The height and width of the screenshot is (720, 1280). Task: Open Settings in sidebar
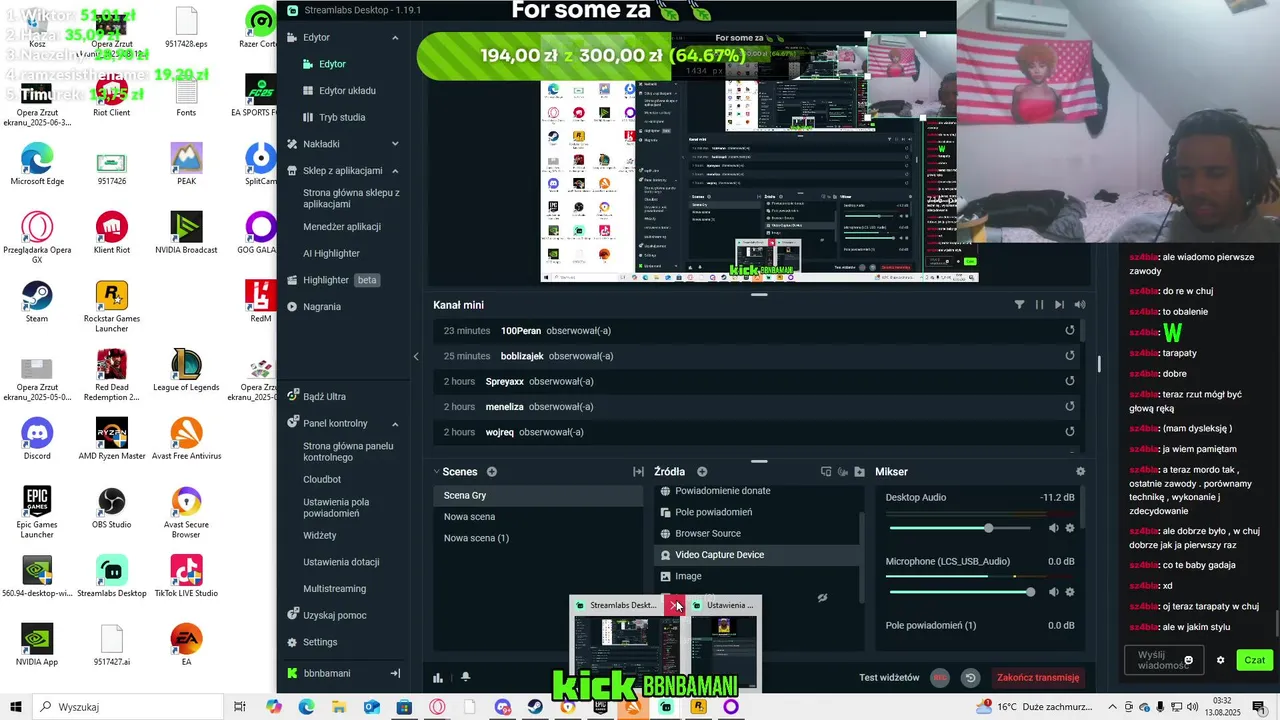[320, 642]
